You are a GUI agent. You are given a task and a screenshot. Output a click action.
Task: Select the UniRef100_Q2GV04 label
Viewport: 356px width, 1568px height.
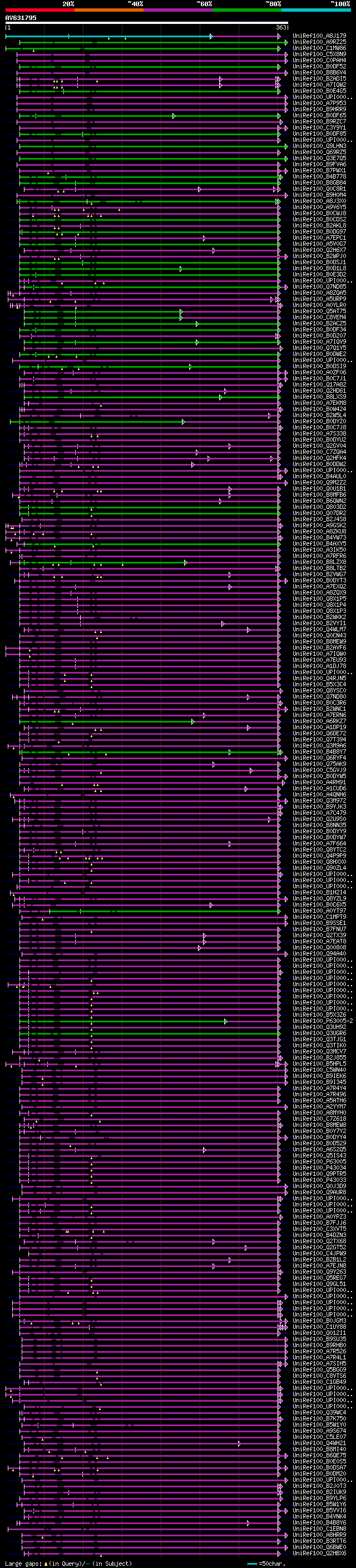[x=319, y=446]
